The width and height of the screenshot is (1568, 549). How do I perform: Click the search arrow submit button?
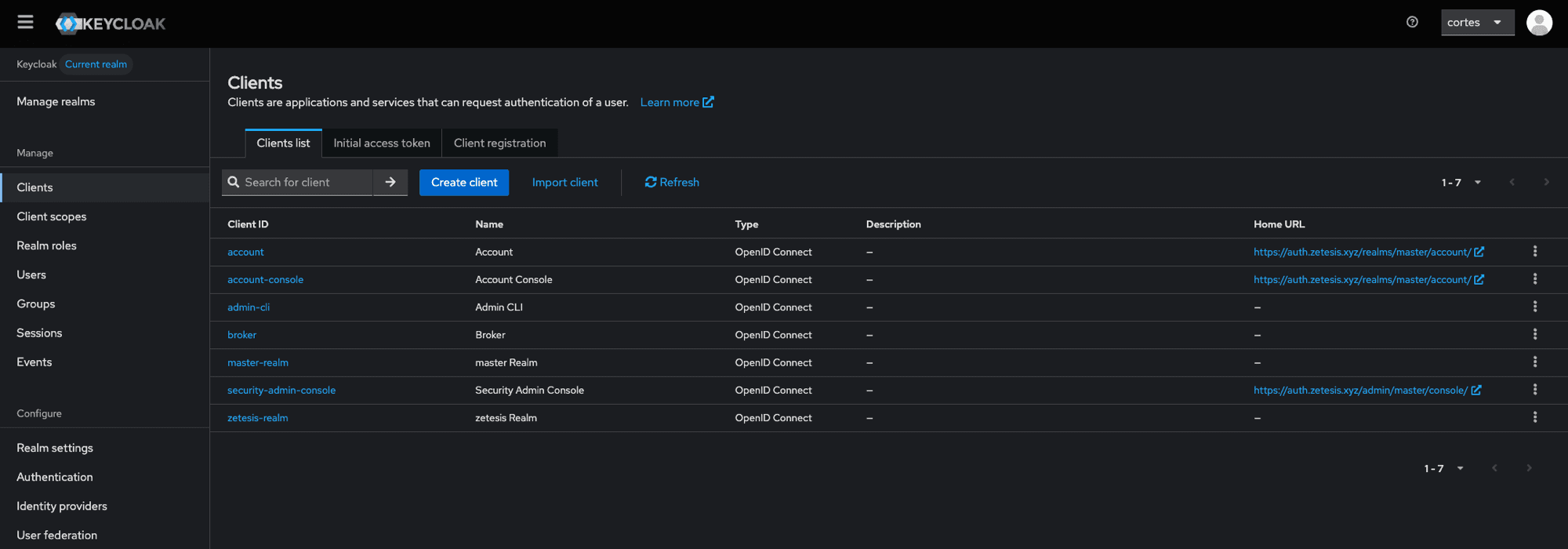coord(390,182)
